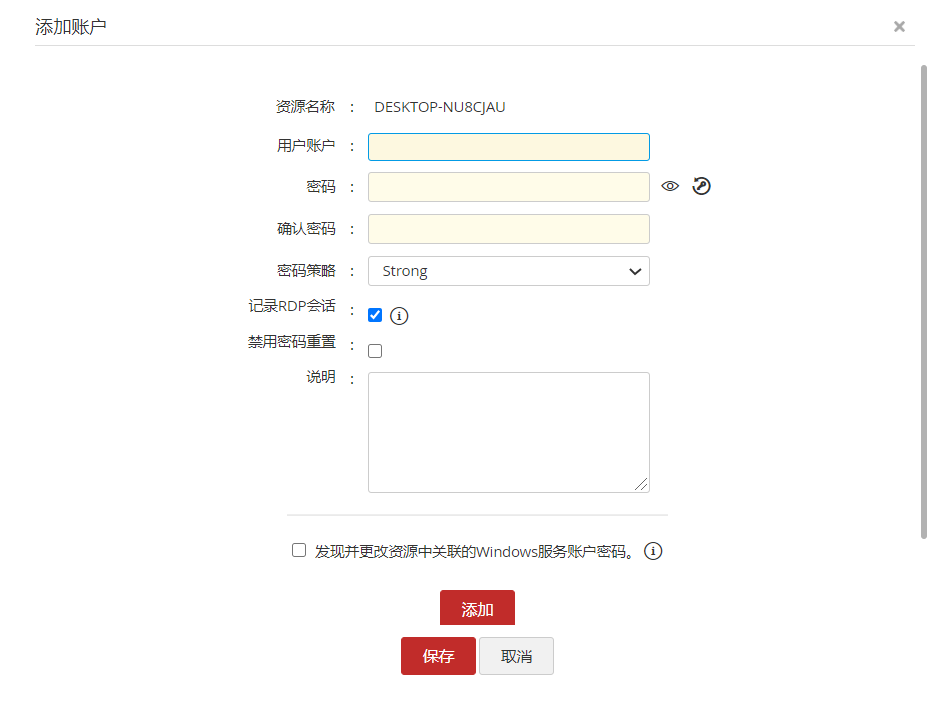Focus the 用户账户 input field
The image size is (947, 719).
coord(508,147)
